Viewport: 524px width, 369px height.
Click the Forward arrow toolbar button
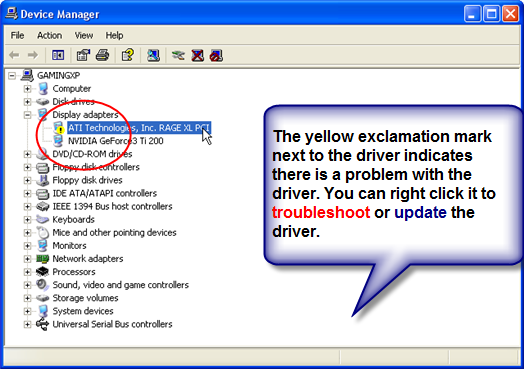32,55
